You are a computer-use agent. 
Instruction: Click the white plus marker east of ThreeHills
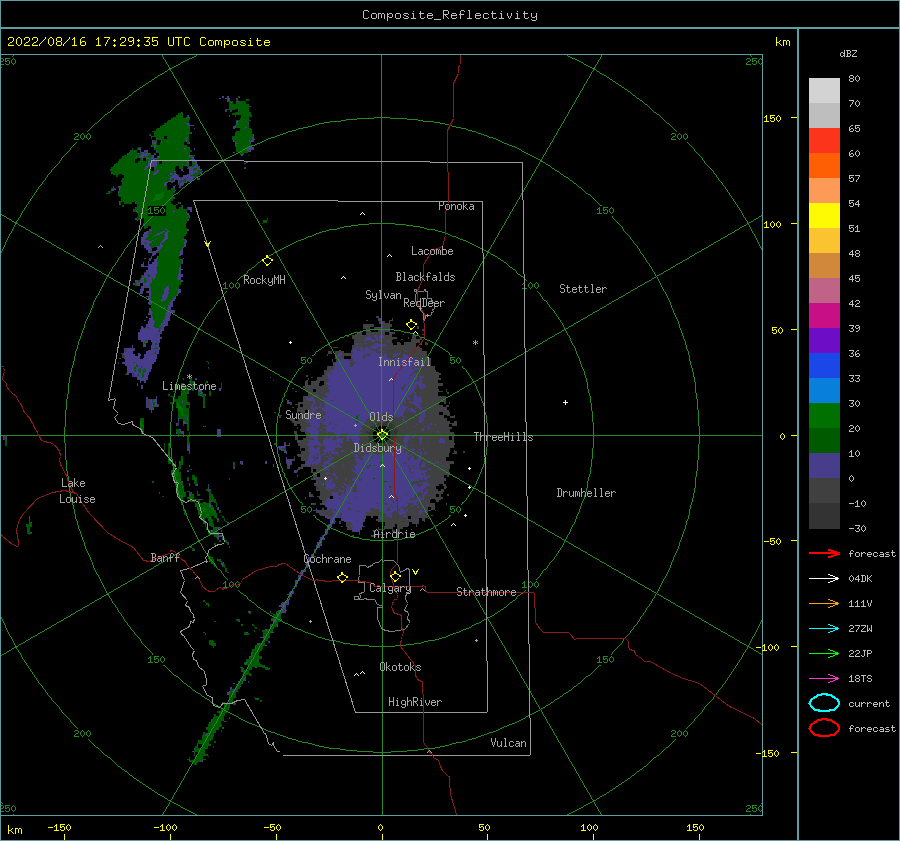click(x=565, y=402)
